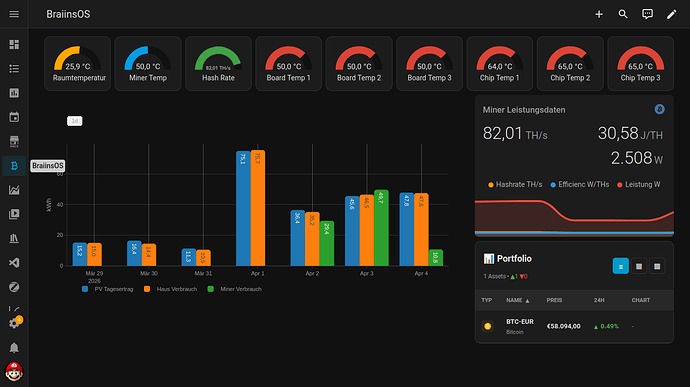The image size is (690, 387).
Task: Open the line-chart History icon in sidebar
Action: (x=14, y=190)
